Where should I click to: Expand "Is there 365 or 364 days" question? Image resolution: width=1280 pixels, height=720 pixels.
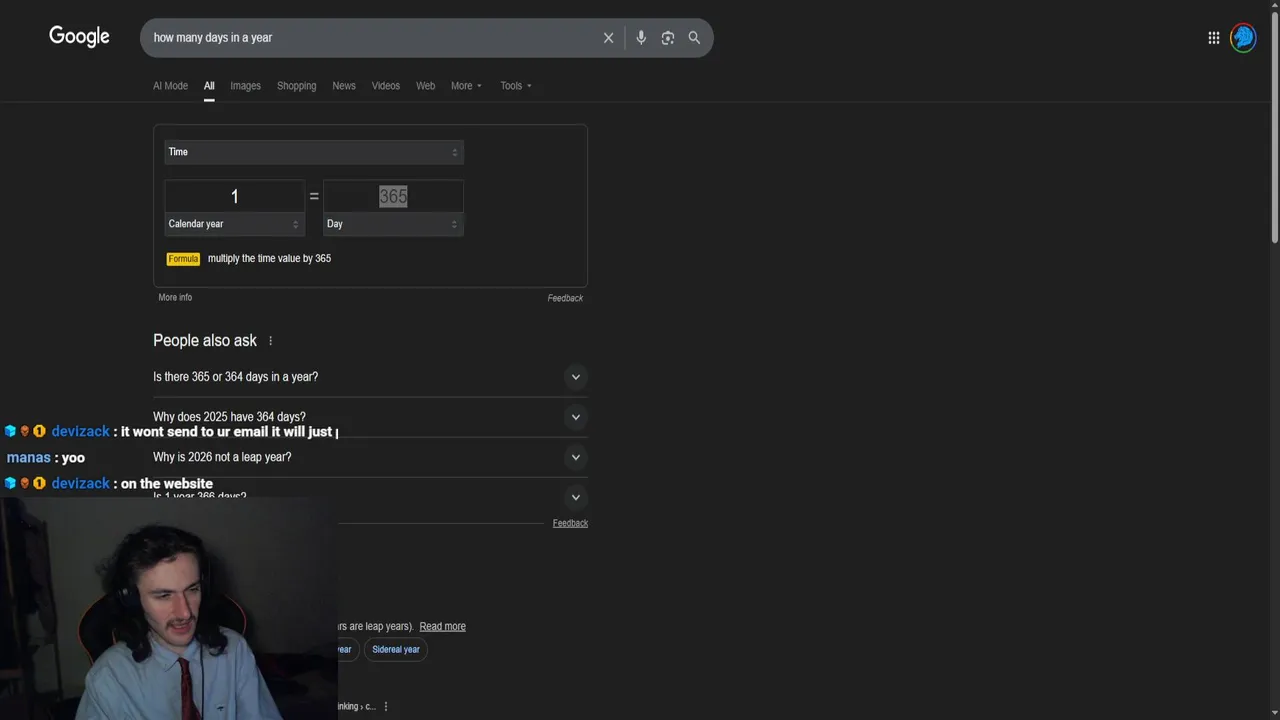click(370, 377)
